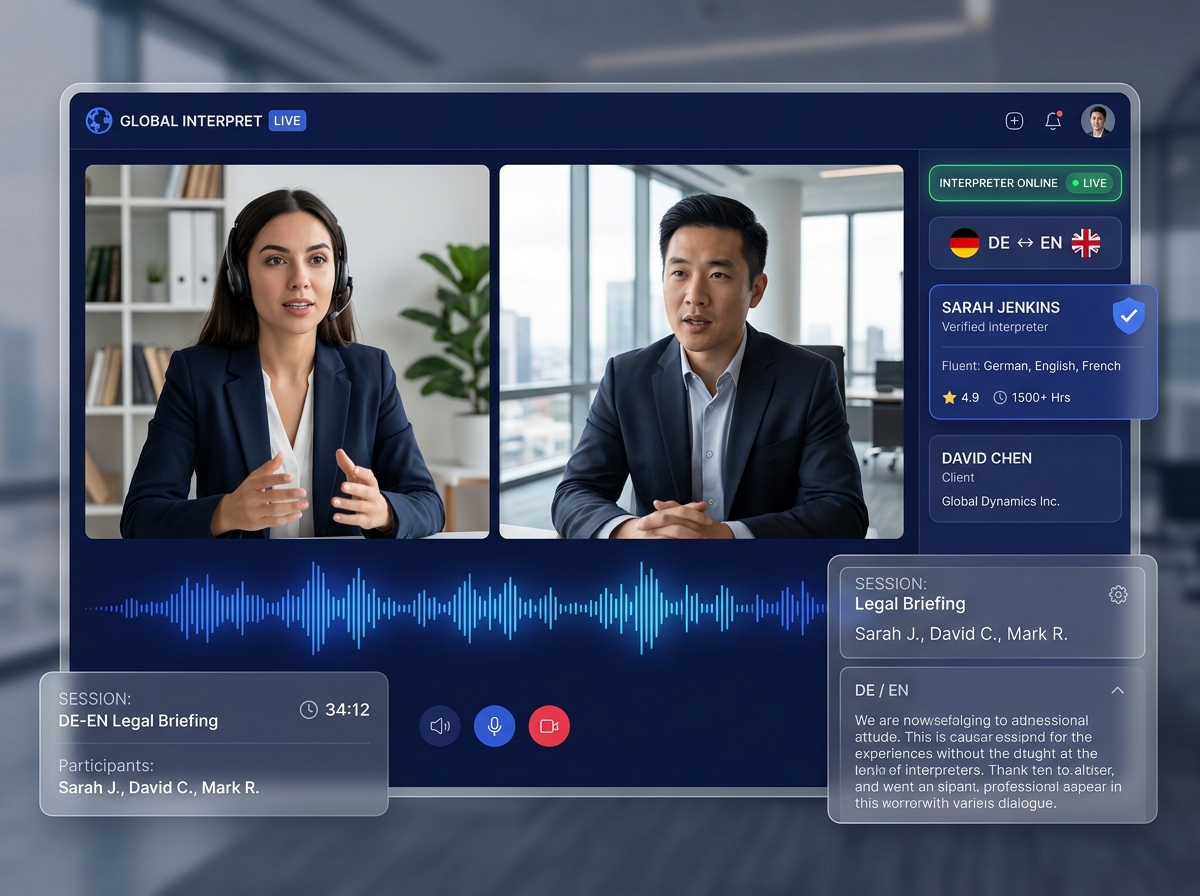Click the Interpreter Online status pill
The height and width of the screenshot is (896, 1200).
(1025, 183)
